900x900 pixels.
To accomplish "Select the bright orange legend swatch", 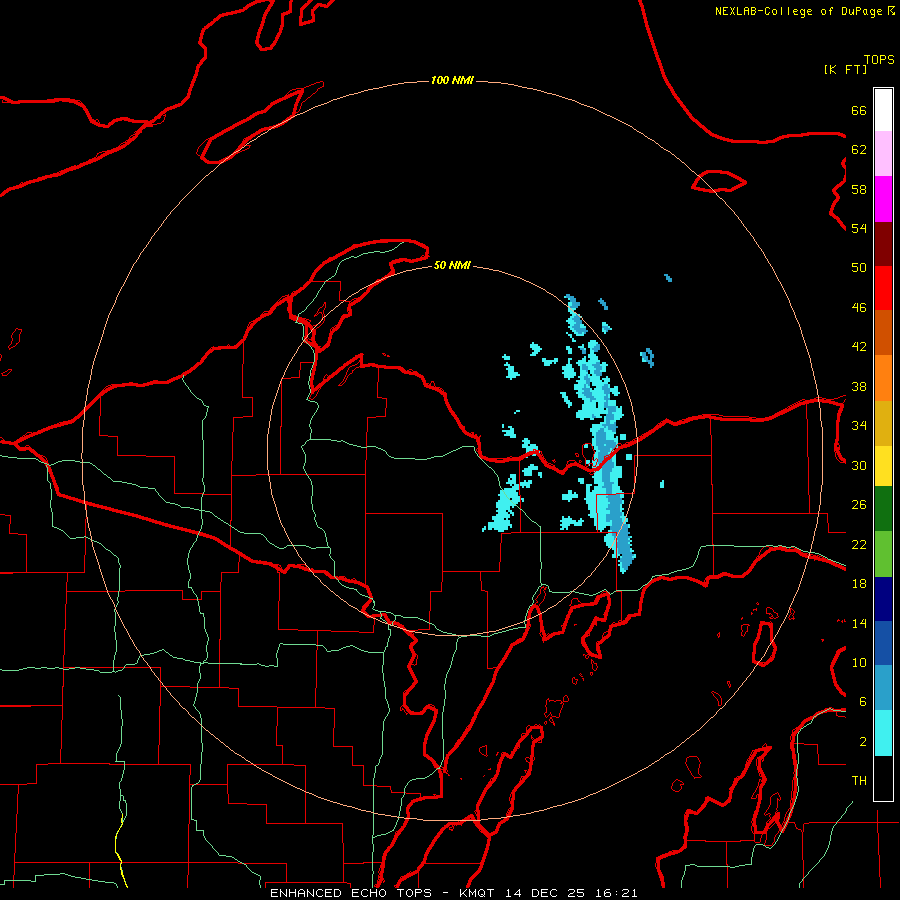I will (x=883, y=378).
